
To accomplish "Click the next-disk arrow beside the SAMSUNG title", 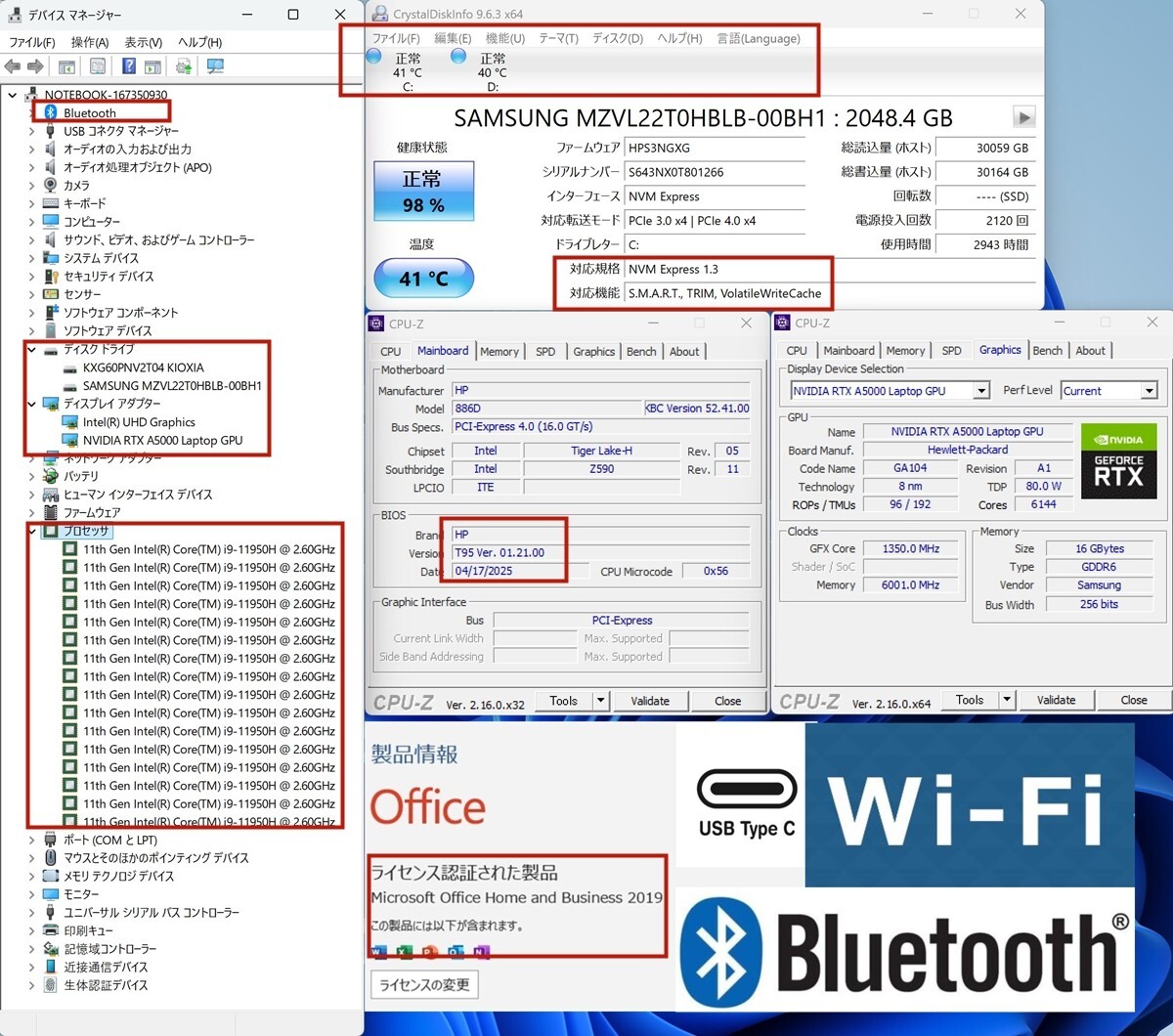I will pos(1023,117).
